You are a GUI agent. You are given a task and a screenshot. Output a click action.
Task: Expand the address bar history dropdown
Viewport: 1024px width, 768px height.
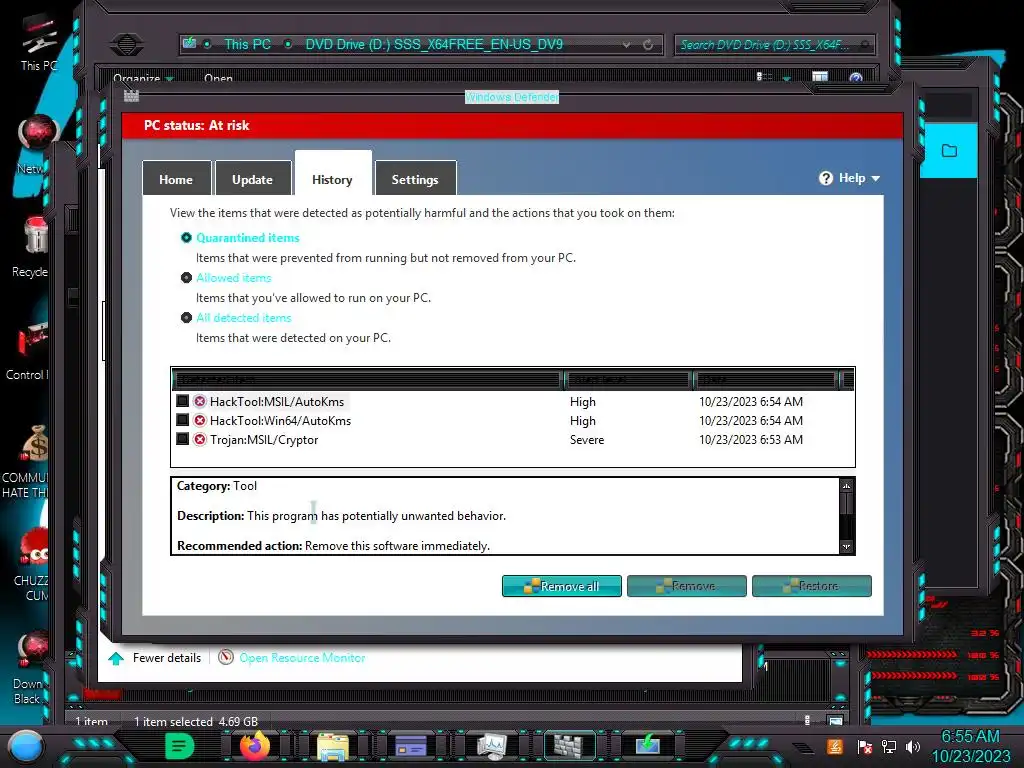click(x=626, y=45)
